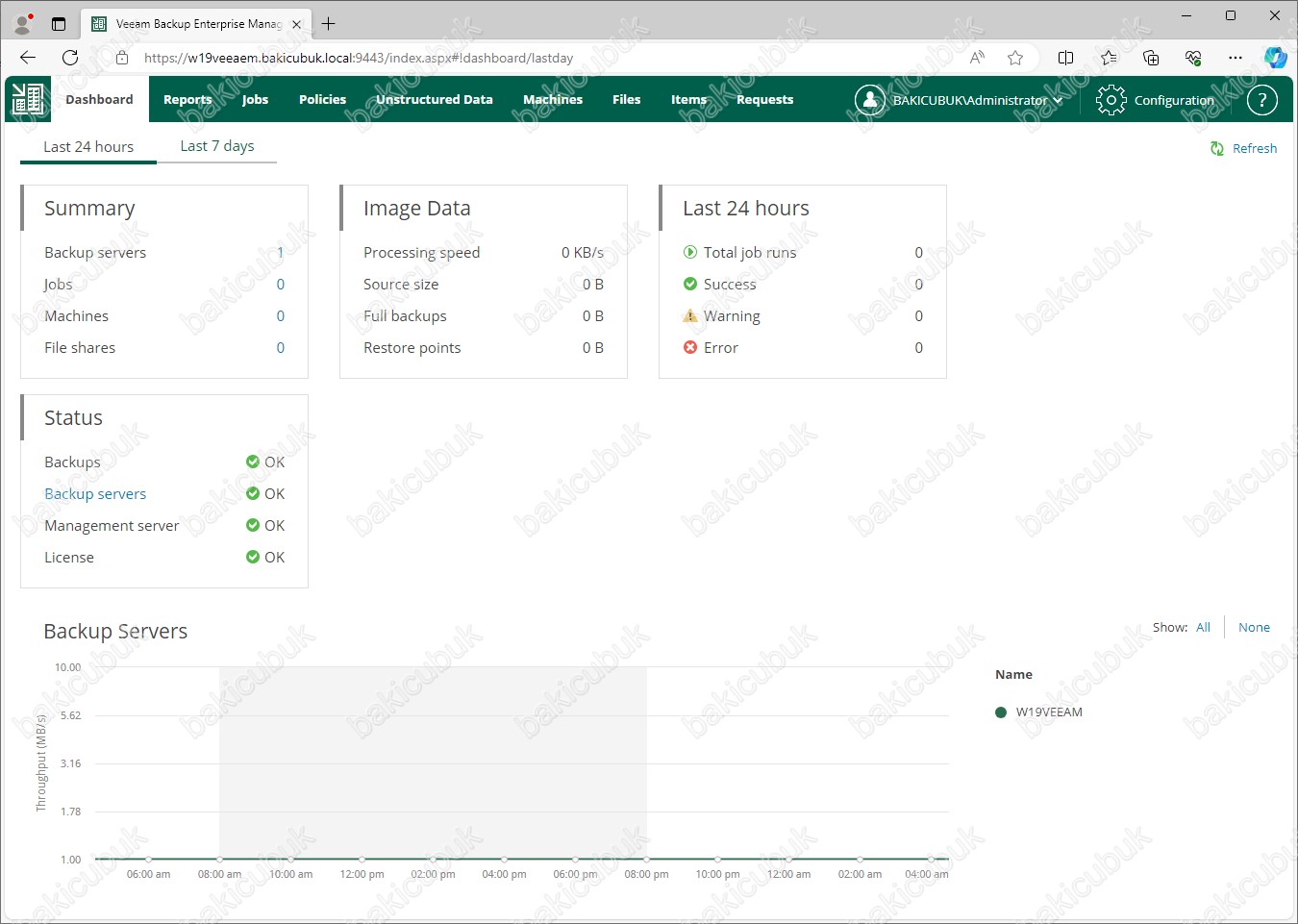Select None to hide chart servers
1298x924 pixels.
pyautogui.click(x=1254, y=627)
